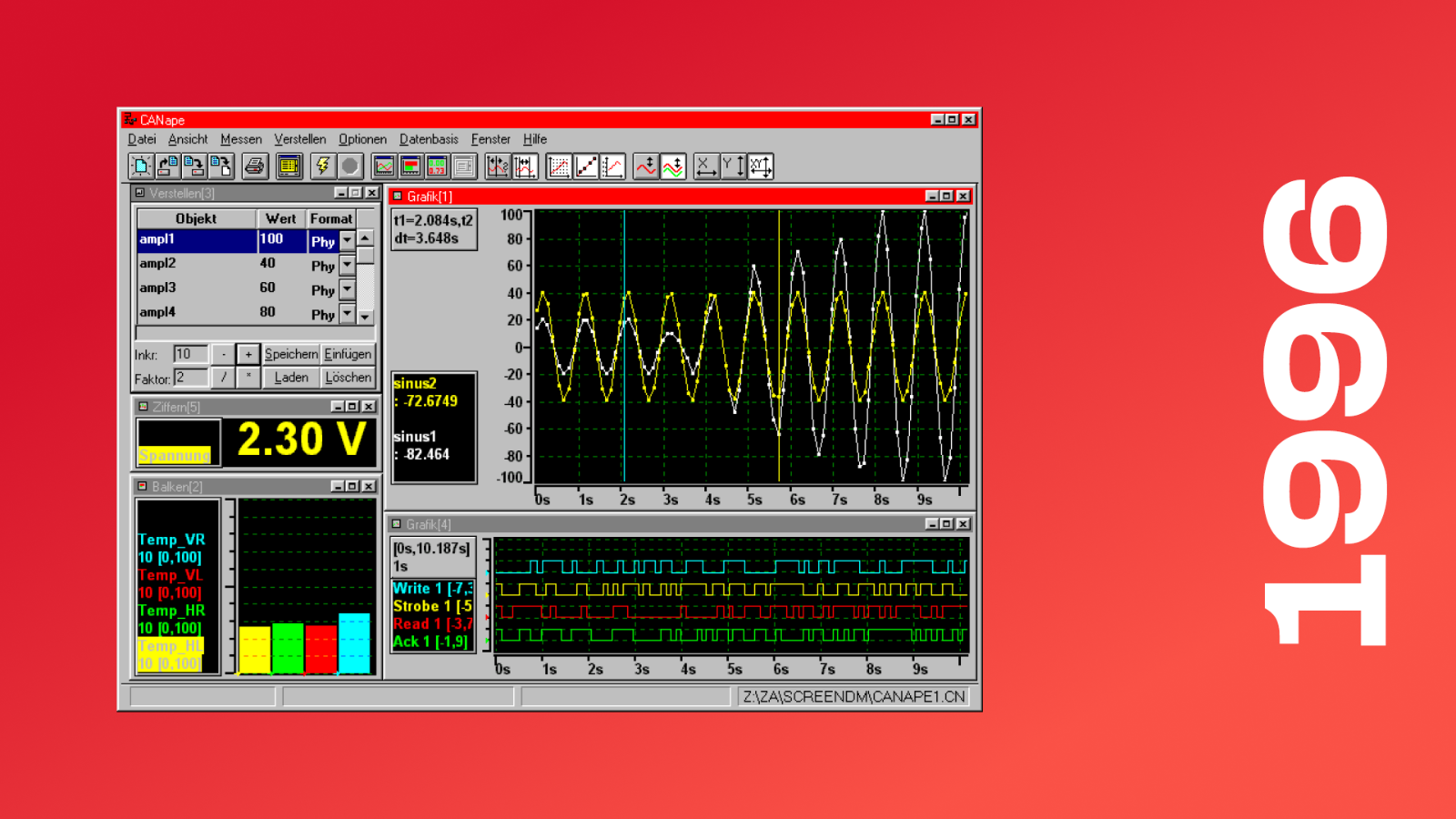
Task: Open the Messen menu
Action: tap(241, 139)
